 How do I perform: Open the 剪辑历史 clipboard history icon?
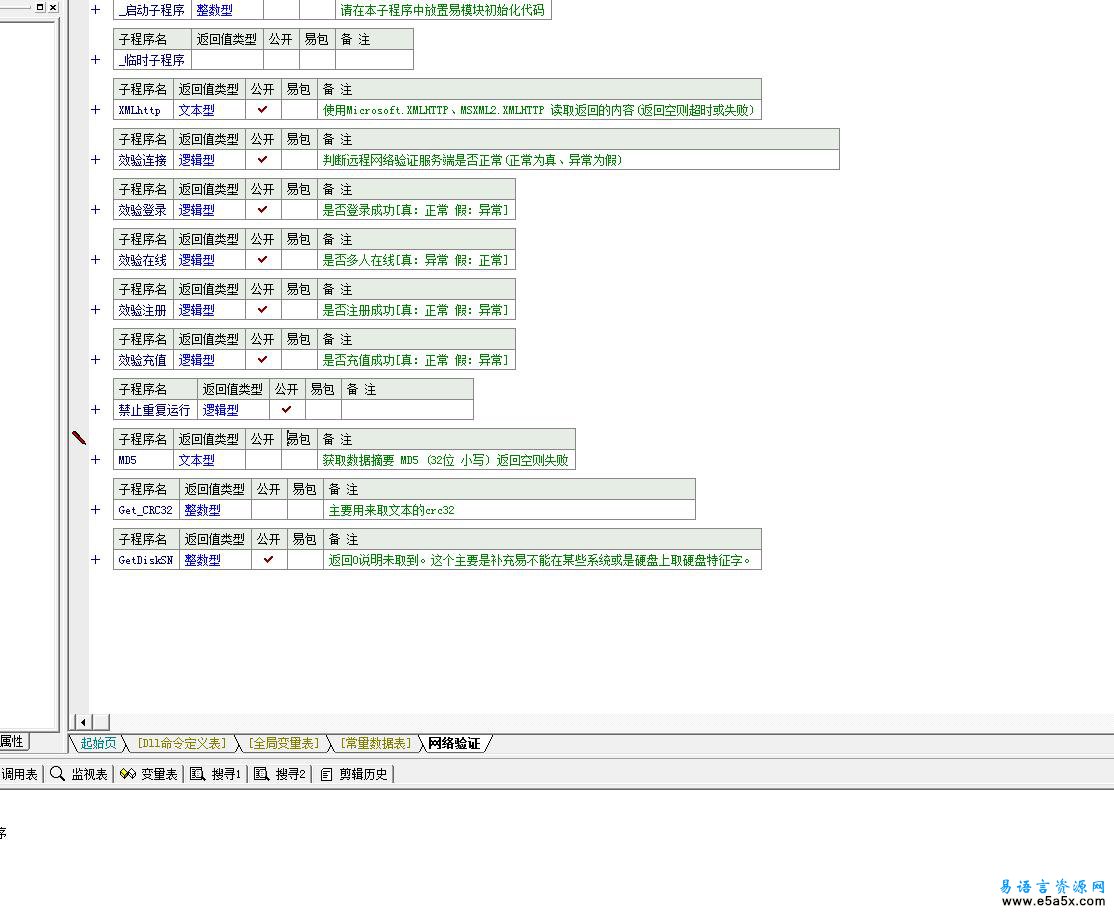(326, 774)
